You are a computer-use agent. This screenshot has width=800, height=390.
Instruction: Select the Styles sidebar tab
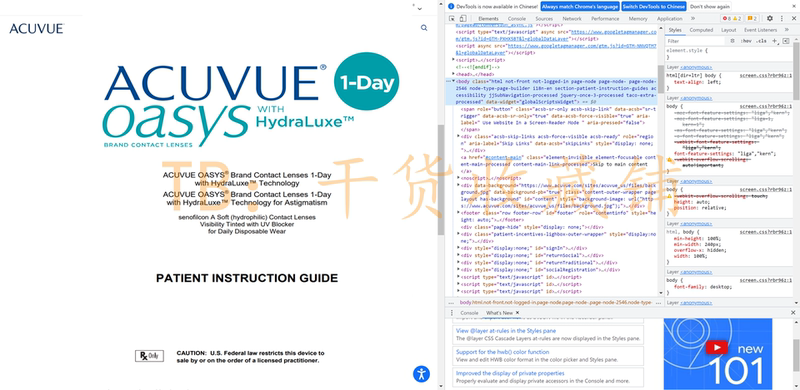(674, 30)
